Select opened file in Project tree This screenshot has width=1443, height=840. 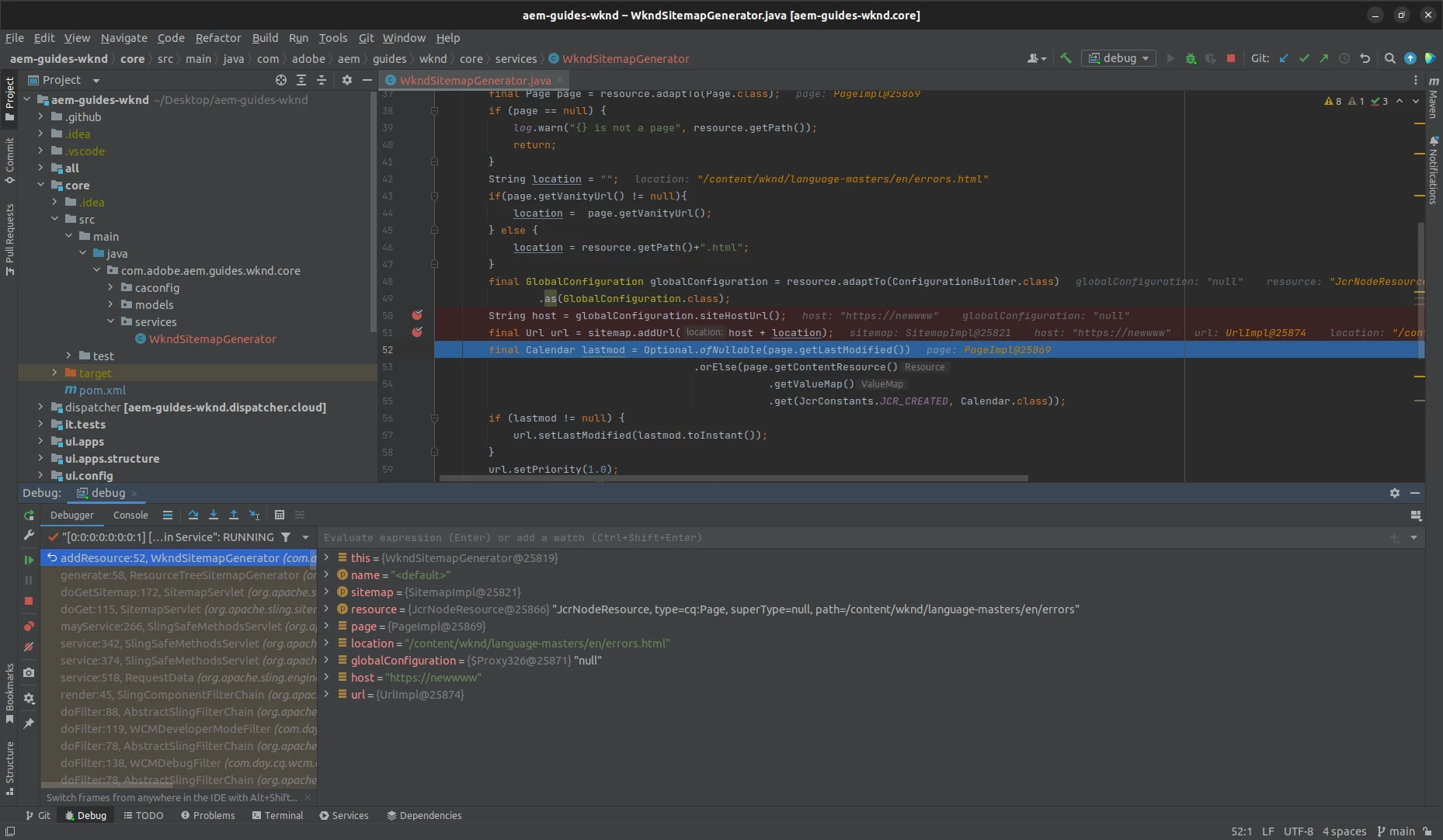(x=281, y=80)
